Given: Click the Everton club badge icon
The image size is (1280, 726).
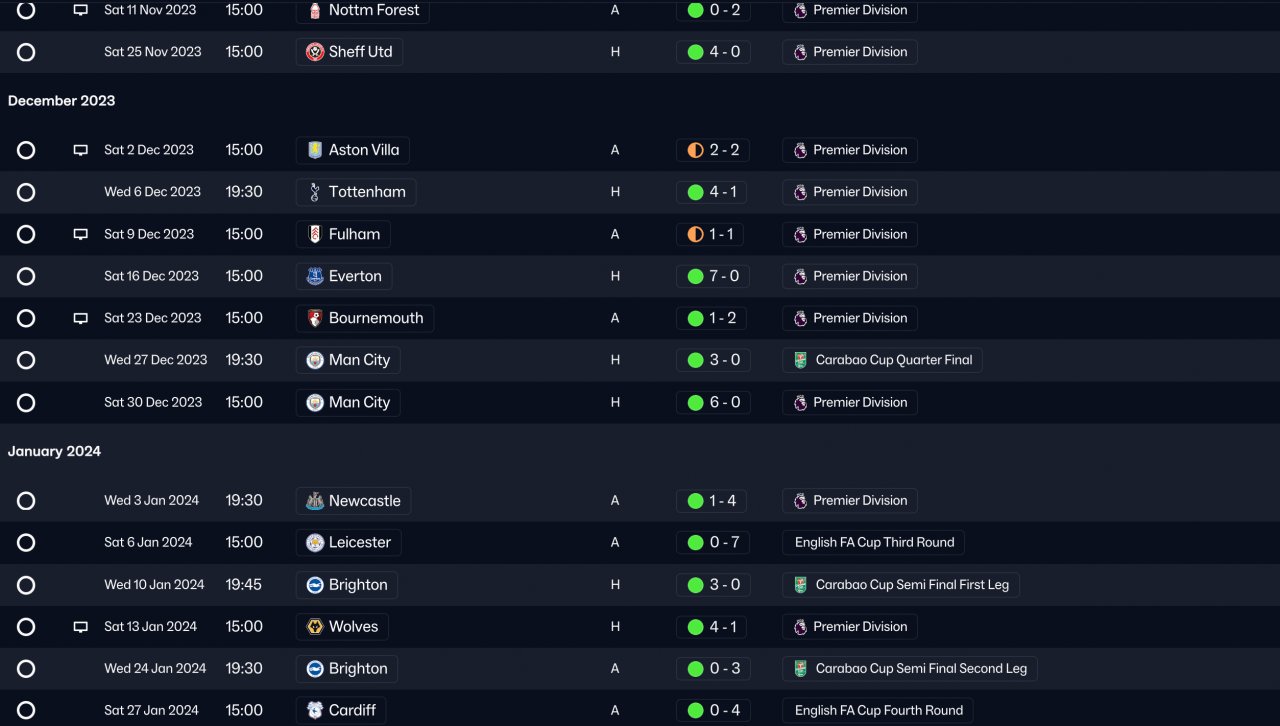Looking at the screenshot, I should coord(315,276).
